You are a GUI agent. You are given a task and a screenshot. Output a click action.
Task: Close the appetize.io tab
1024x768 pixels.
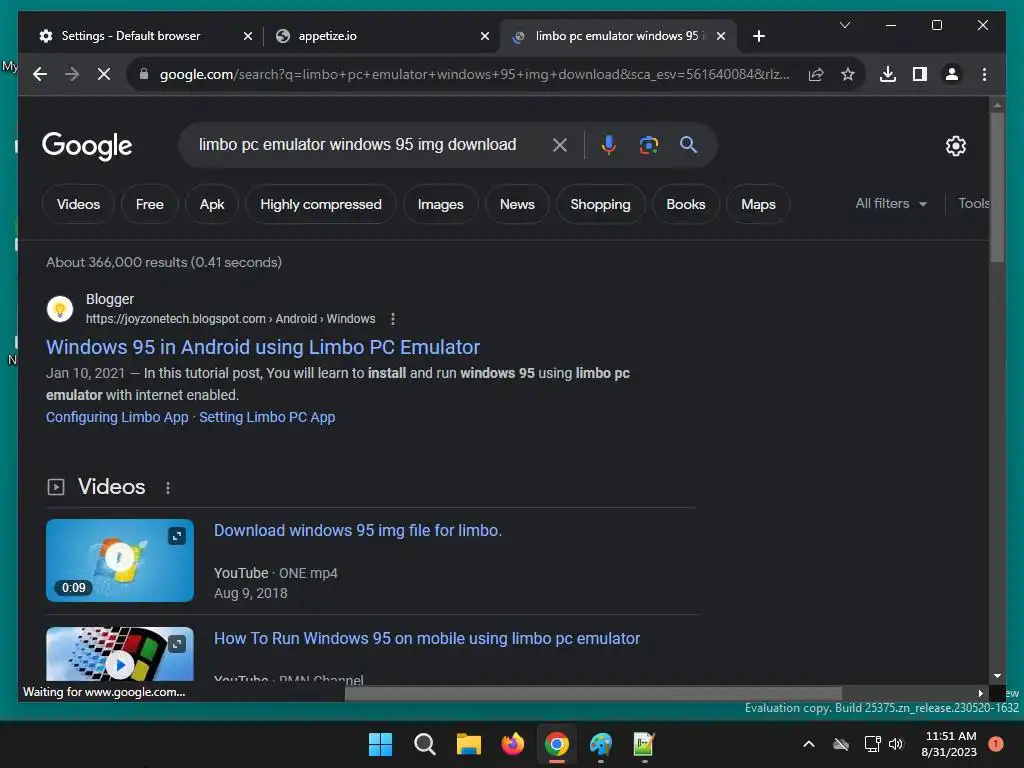(485, 36)
